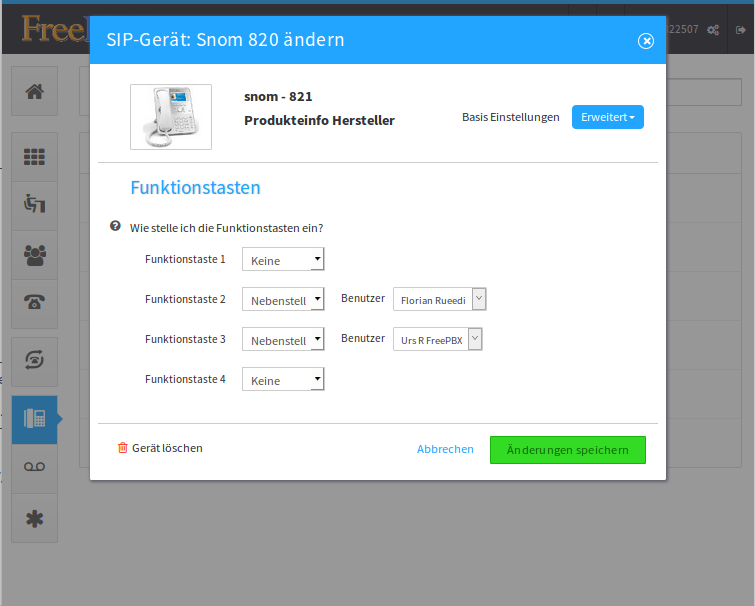Click the circular-arrows sync icon in sidebar

34,360
